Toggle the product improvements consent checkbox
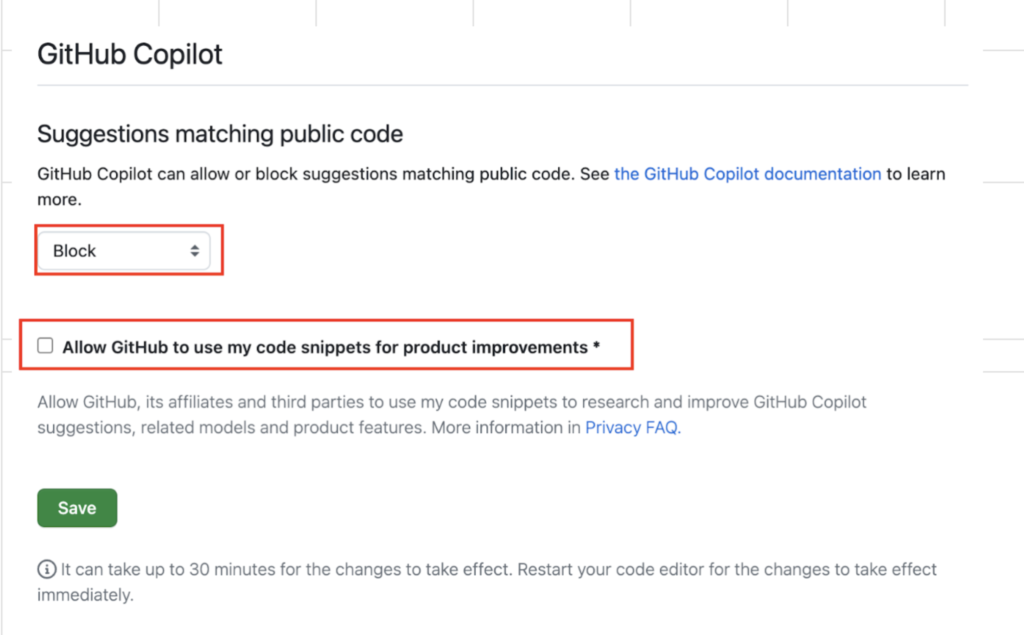 pos(45,344)
